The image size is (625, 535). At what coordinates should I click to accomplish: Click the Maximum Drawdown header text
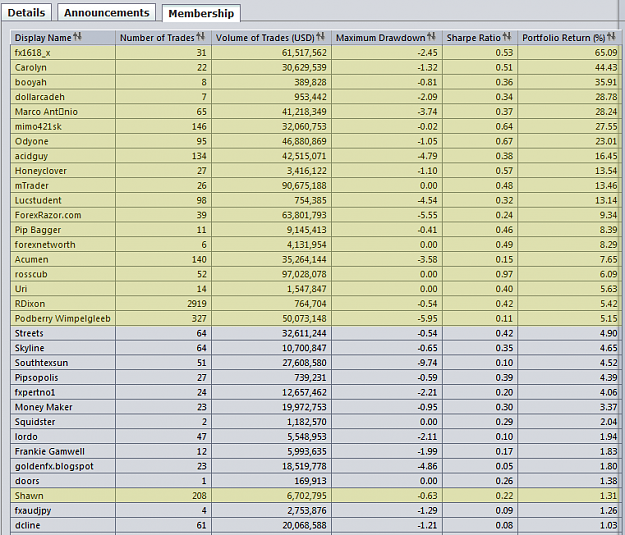pos(381,38)
